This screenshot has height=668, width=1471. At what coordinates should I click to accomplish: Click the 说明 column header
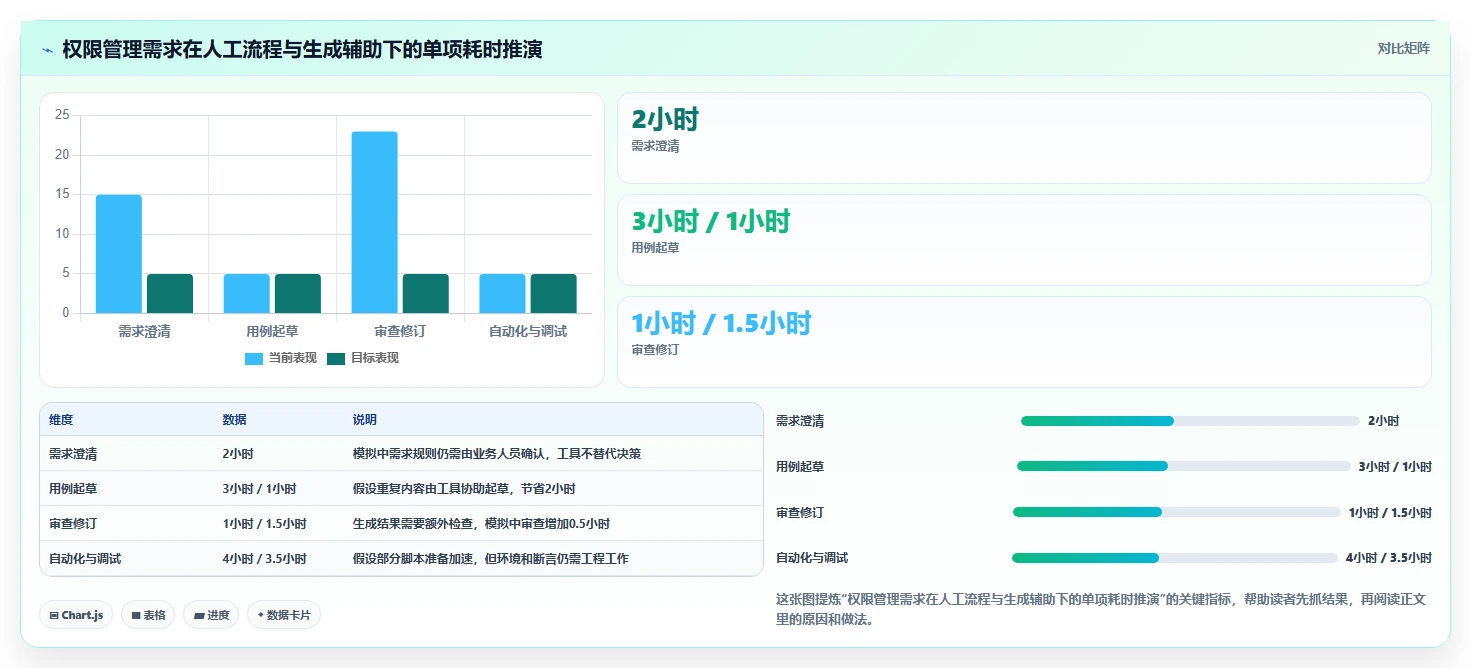[x=365, y=420]
